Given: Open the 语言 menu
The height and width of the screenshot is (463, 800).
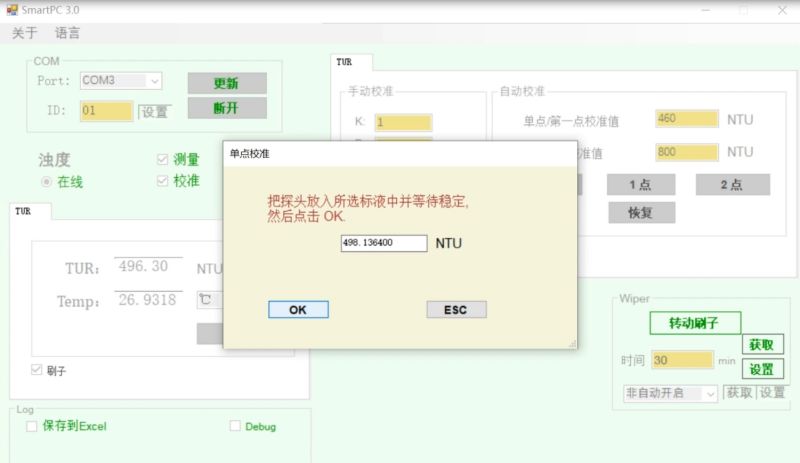Looking at the screenshot, I should pos(67,33).
